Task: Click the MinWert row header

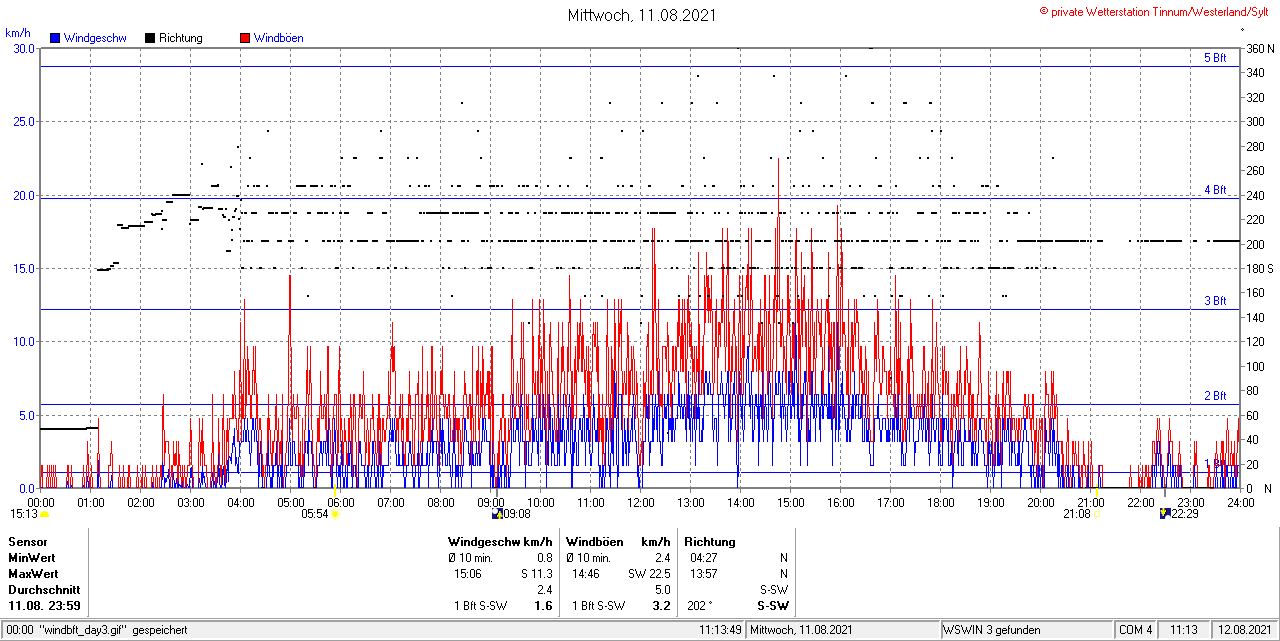Action: pyautogui.click(x=32, y=557)
